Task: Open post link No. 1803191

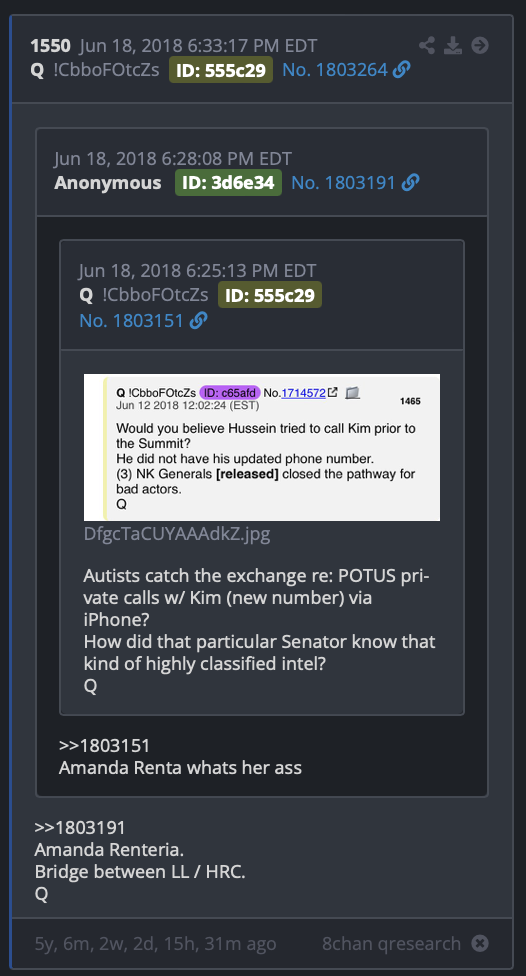Action: point(344,182)
